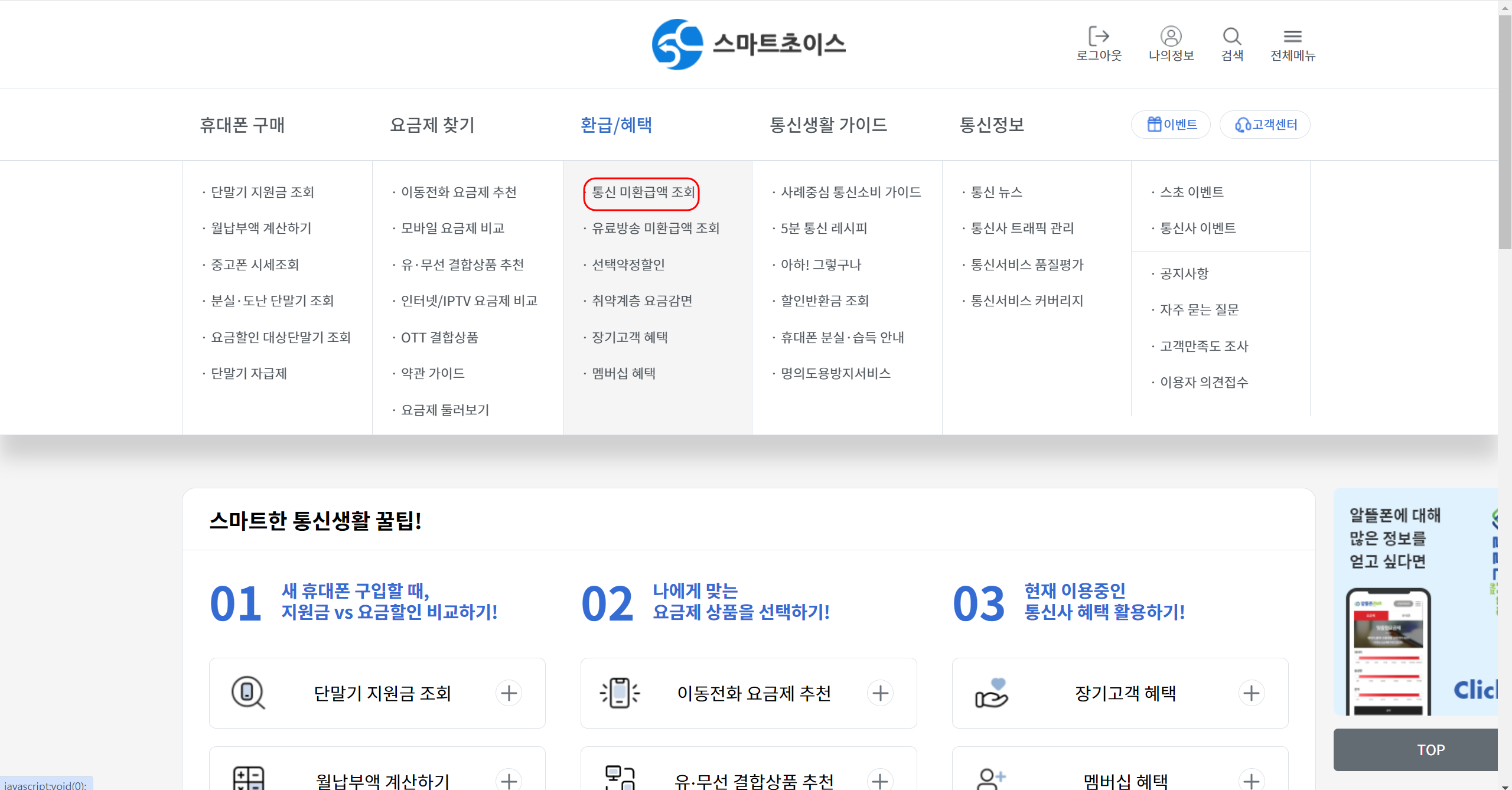Click the 검색 magnifier icon
This screenshot has height=790, width=1512.
click(1231, 37)
